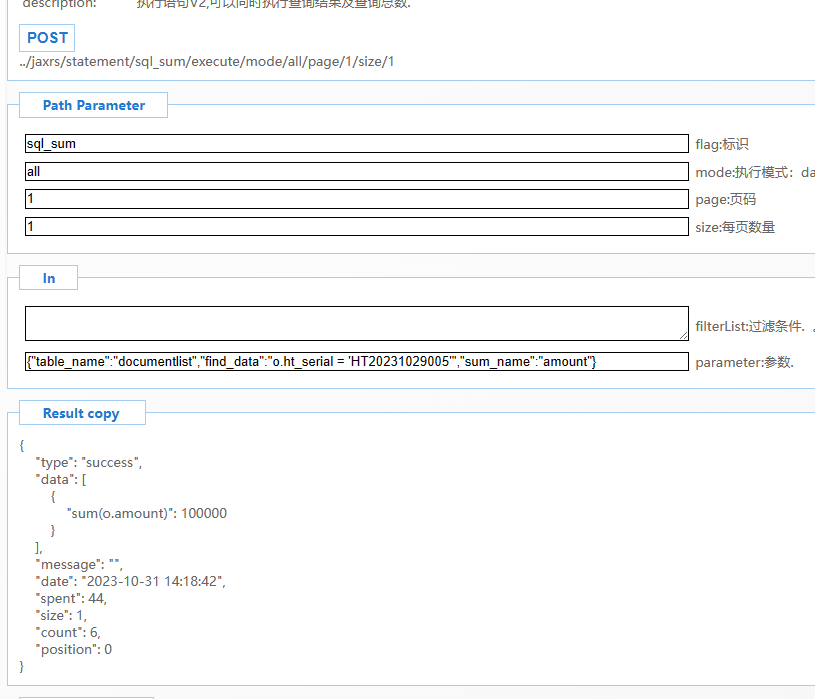
Task: Click the Path Parameter section label
Action: click(x=94, y=105)
